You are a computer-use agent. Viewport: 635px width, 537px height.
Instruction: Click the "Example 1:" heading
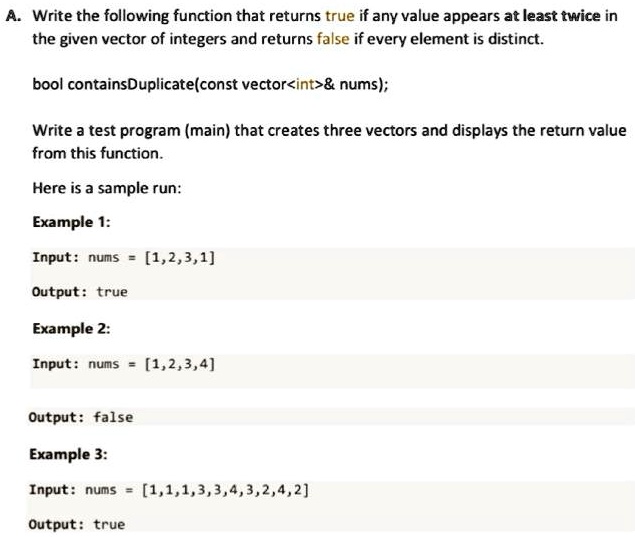click(71, 222)
